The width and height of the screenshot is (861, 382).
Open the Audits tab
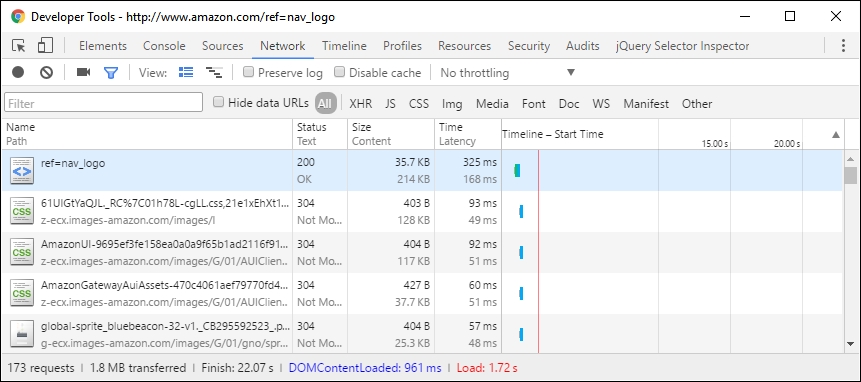583,46
